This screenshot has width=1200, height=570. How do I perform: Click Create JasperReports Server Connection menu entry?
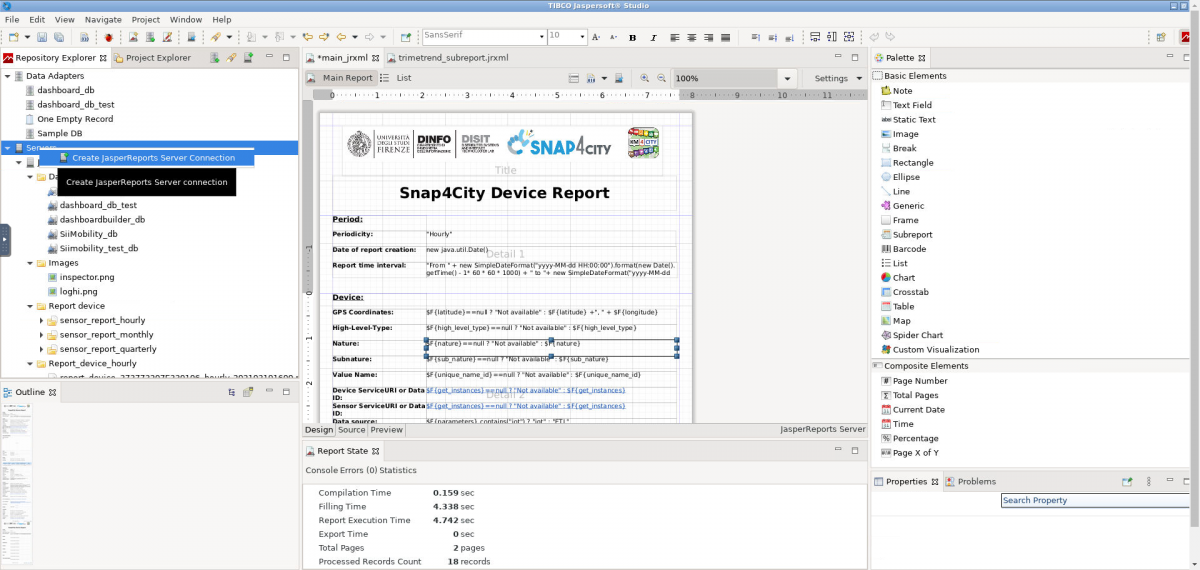153,158
